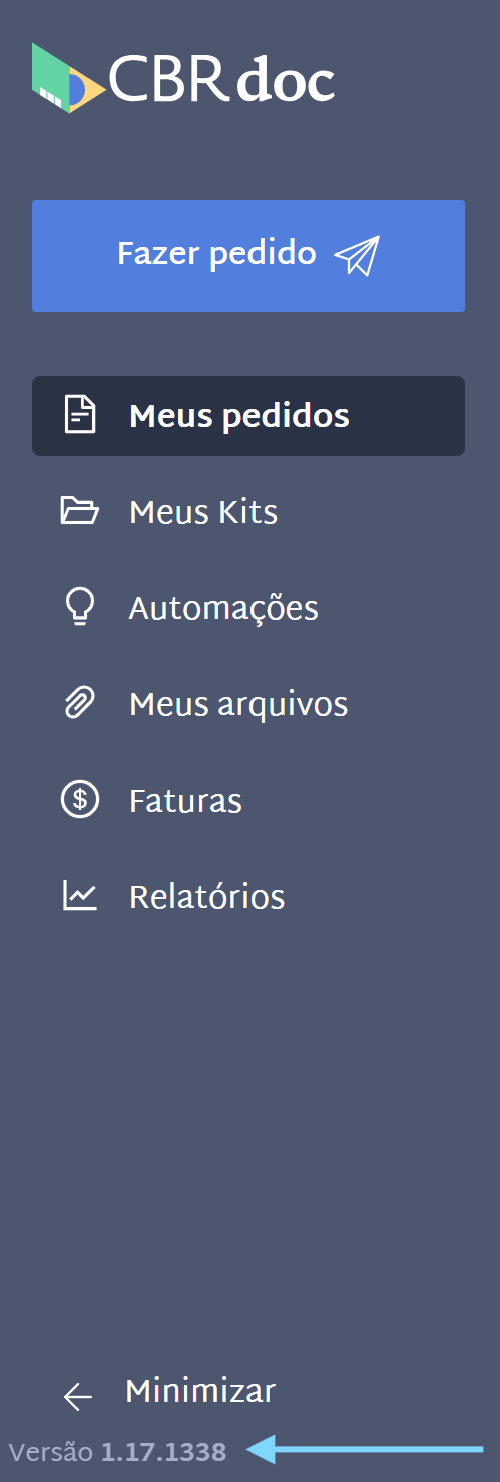Click the CBRdoc wordmark text
Viewport: 500px width, 1482px height.
222,79
